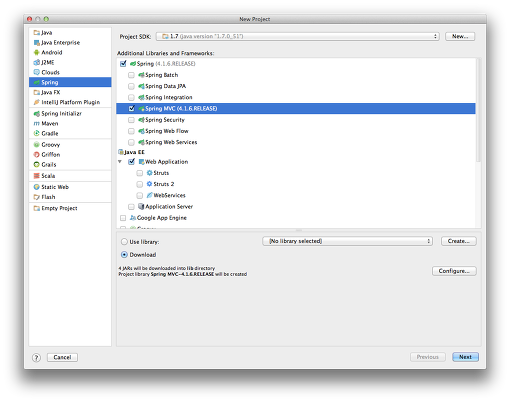Enable the Spring Data JPA checkbox

[x=131, y=86]
